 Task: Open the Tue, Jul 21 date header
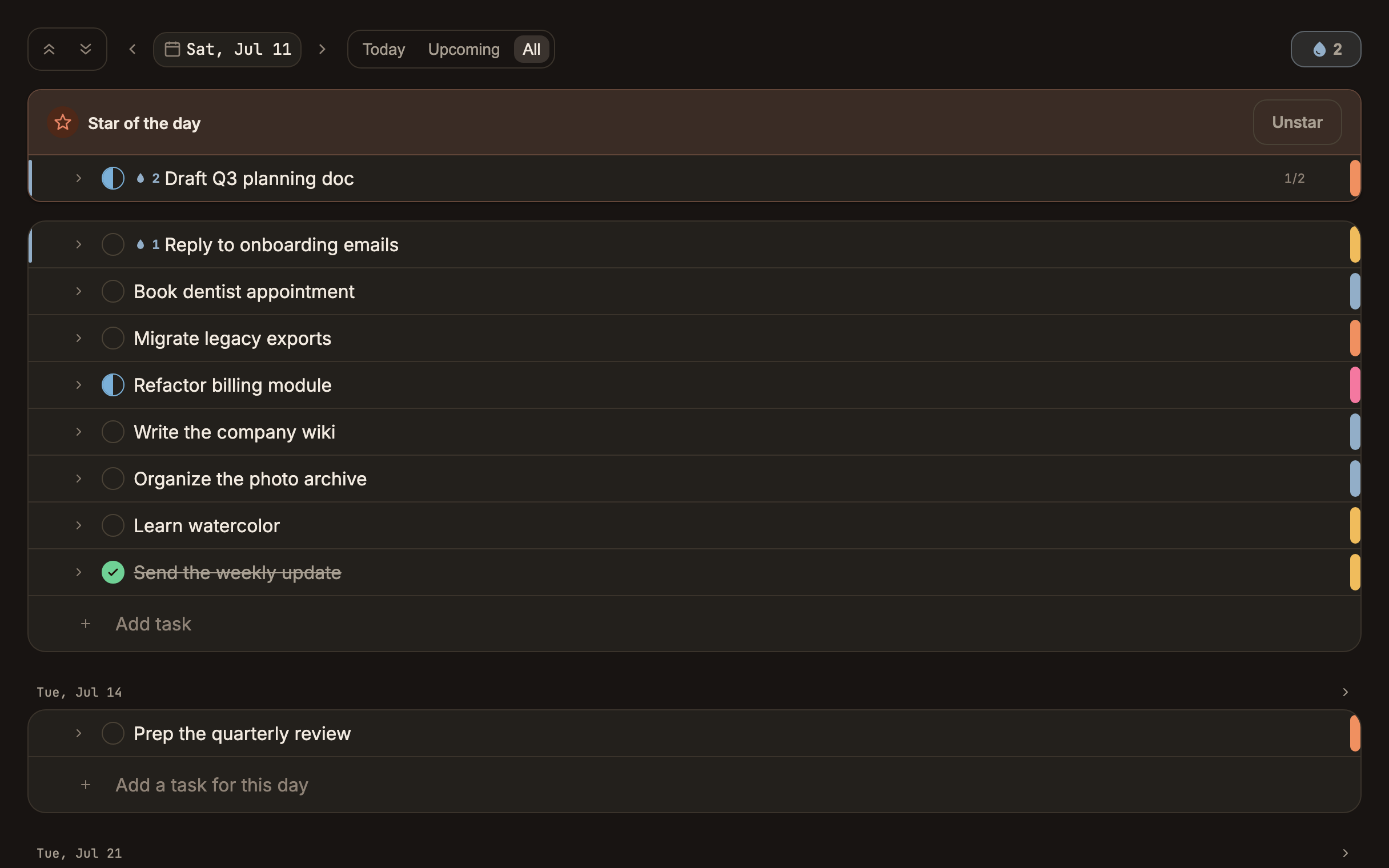coord(79,853)
